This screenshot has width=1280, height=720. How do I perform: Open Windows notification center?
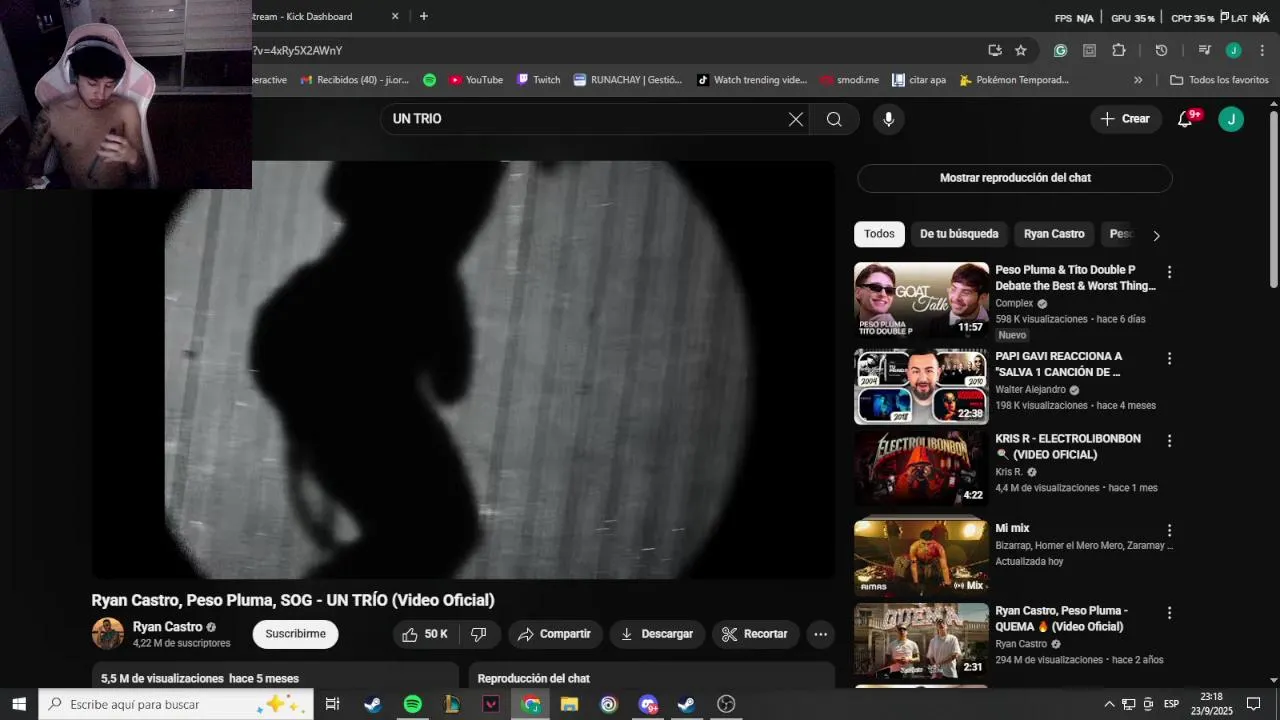(x=1254, y=704)
